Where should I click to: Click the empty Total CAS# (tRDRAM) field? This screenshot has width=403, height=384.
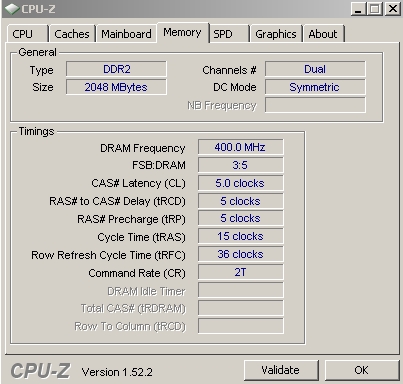tap(240, 308)
